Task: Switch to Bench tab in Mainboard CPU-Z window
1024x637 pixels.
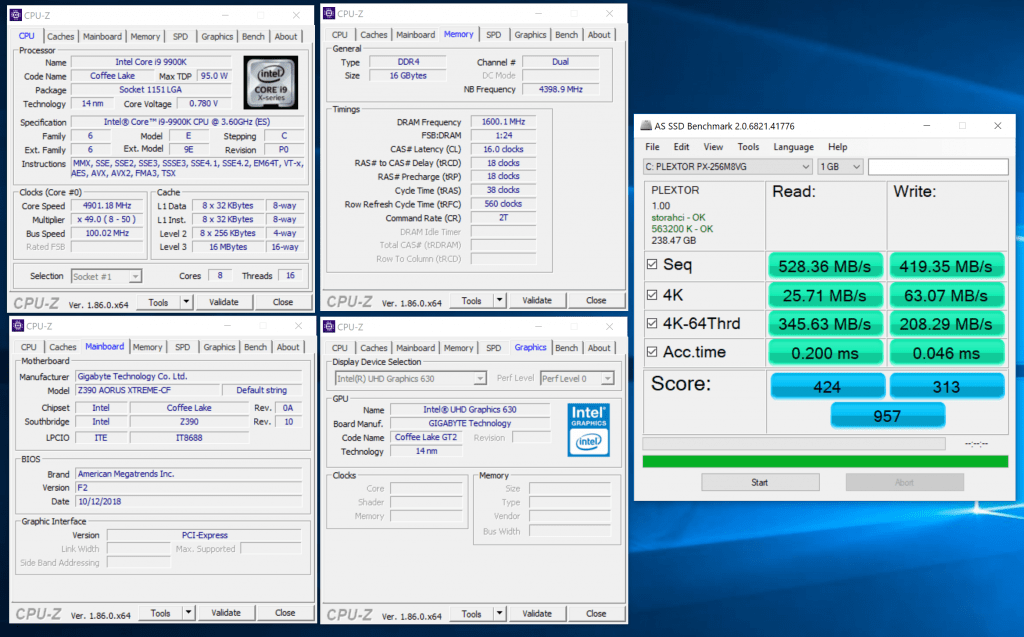Action: (255, 347)
